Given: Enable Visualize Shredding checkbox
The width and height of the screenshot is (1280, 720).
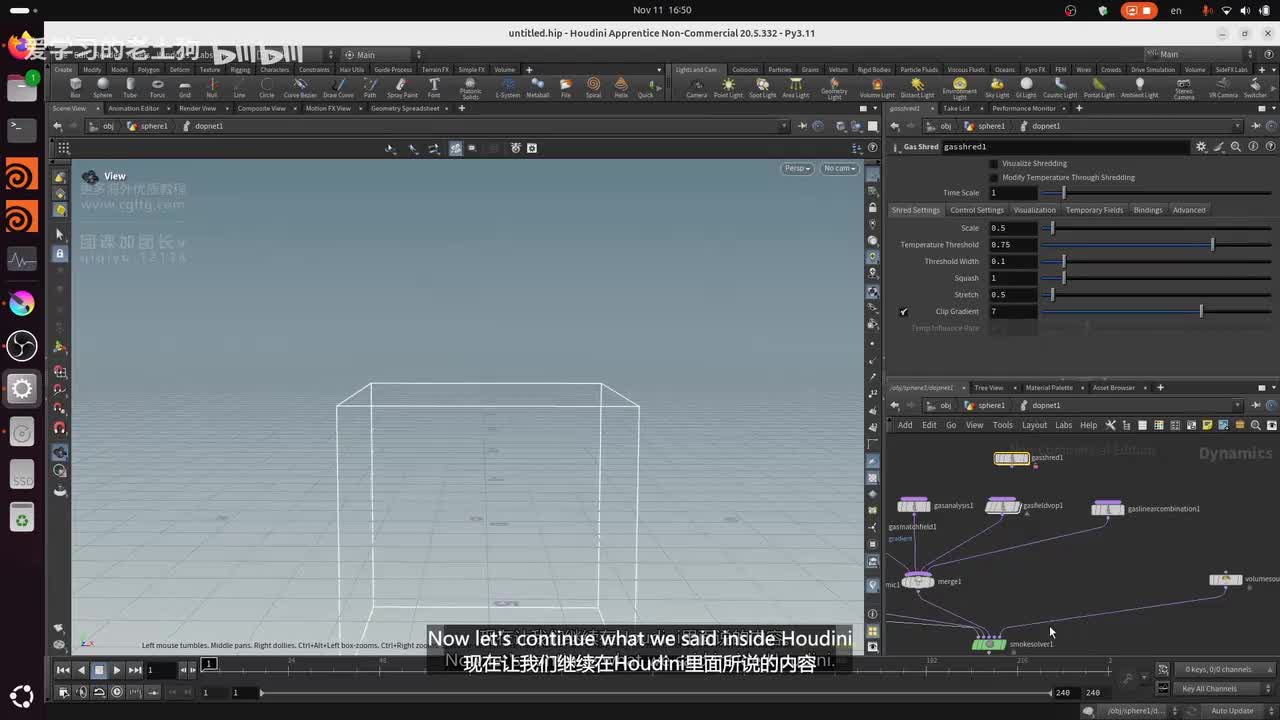Looking at the screenshot, I should [993, 163].
